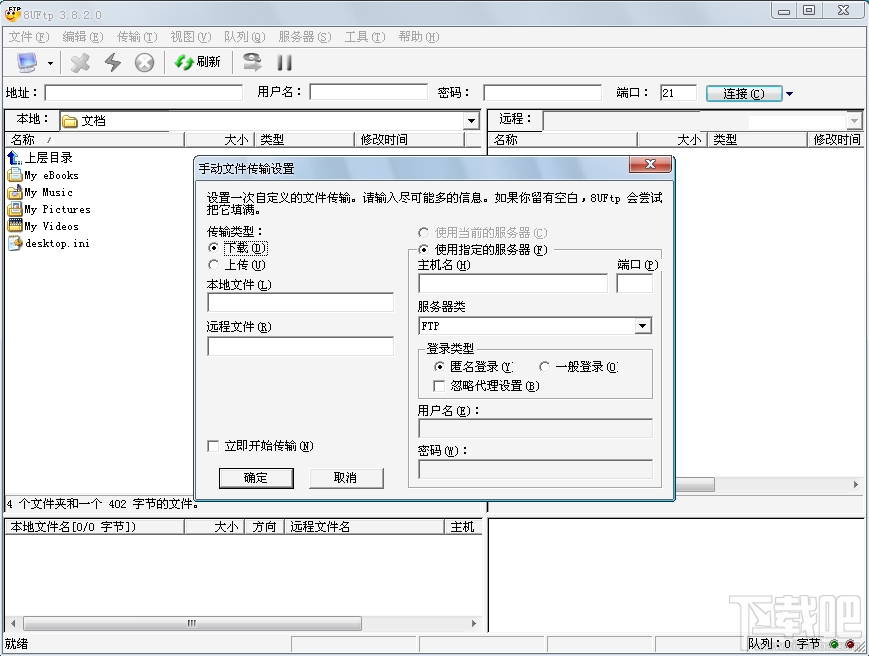This screenshot has height=656, width=869.
Task: Expand the site manager toolbar dropdown arrow
Action: (50, 63)
